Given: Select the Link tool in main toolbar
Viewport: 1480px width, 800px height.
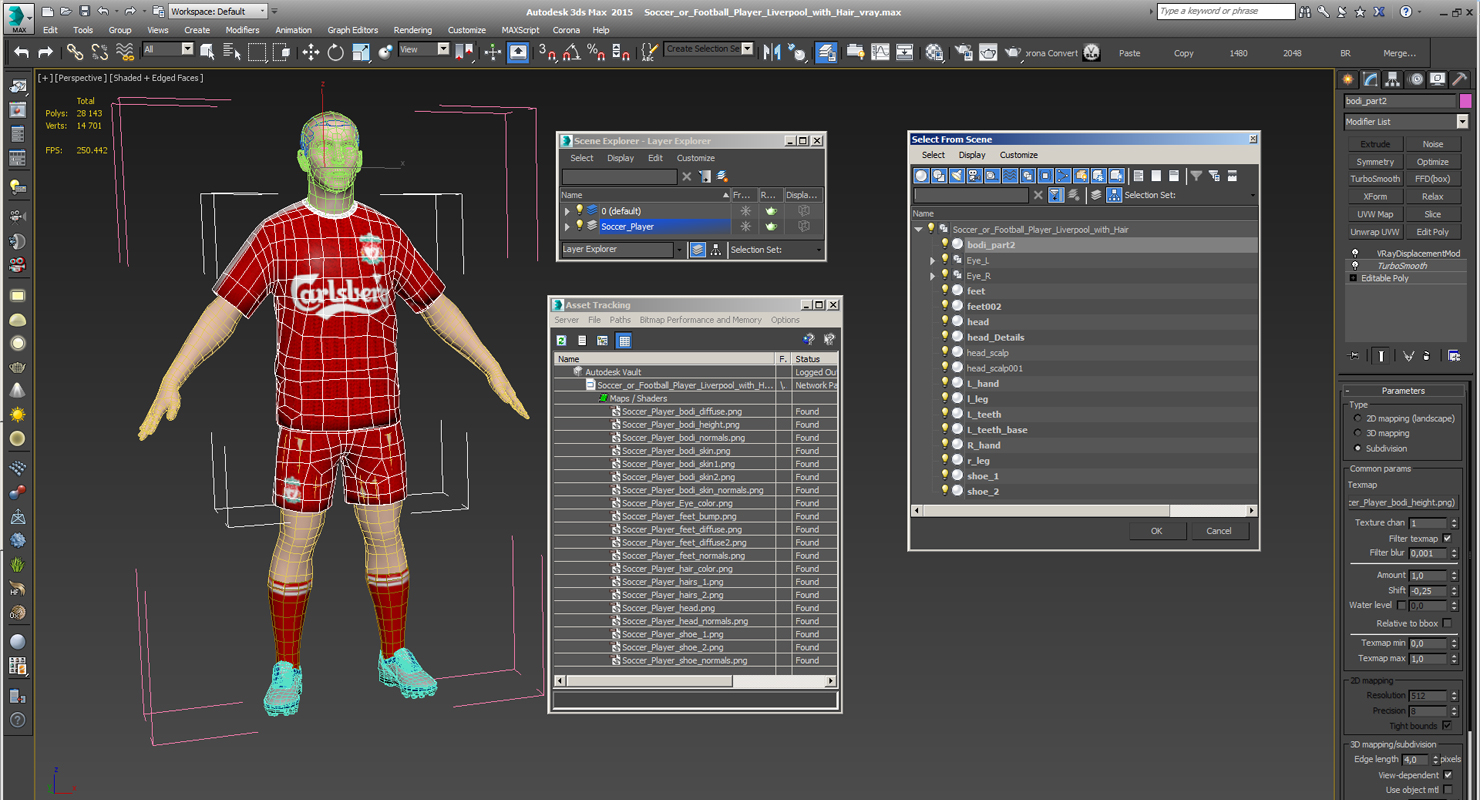Looking at the screenshot, I should [75, 52].
